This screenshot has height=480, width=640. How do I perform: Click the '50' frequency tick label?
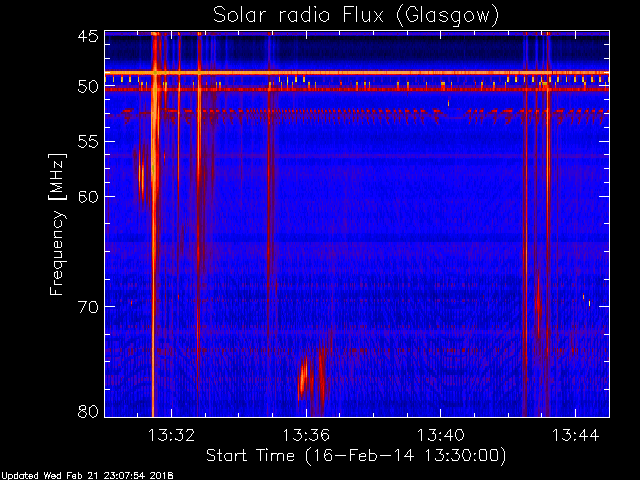click(x=88, y=86)
